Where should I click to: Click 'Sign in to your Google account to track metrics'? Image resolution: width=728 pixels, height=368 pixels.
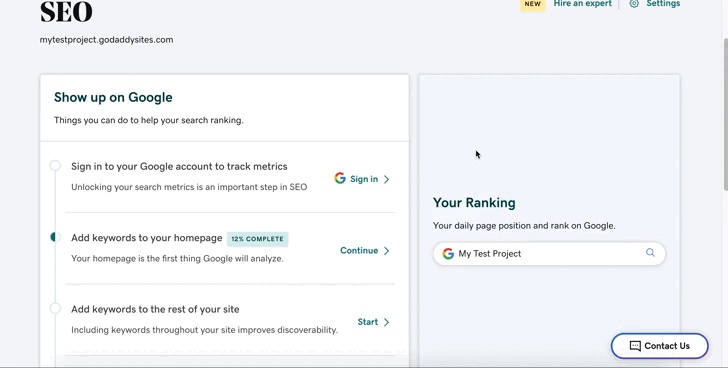179,167
